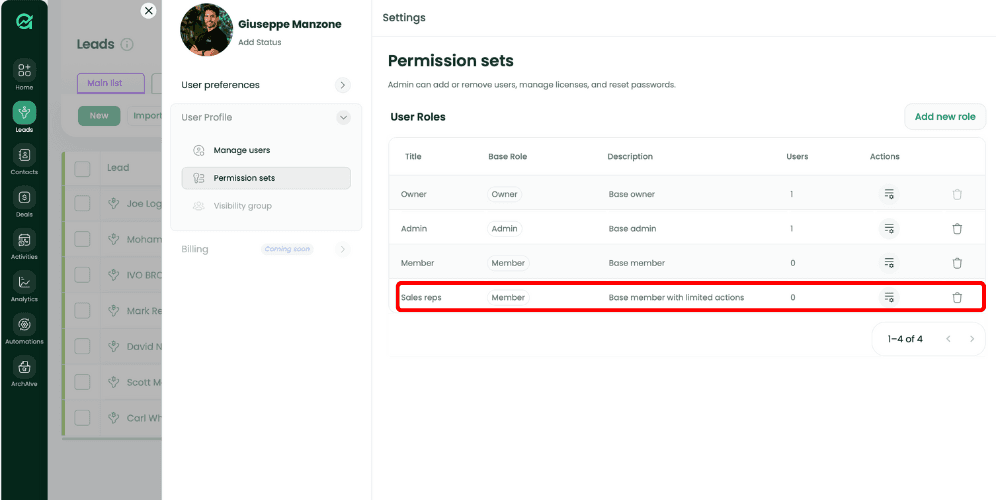Click Add new role button
Image resolution: width=1000 pixels, height=500 pixels.
point(945,117)
